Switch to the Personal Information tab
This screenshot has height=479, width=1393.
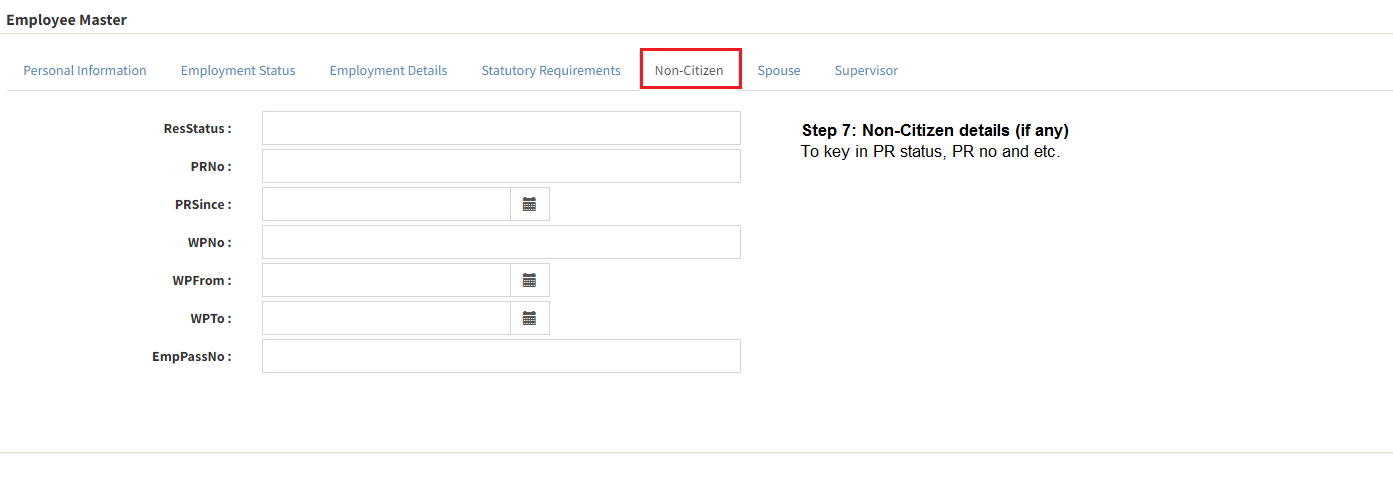click(85, 70)
